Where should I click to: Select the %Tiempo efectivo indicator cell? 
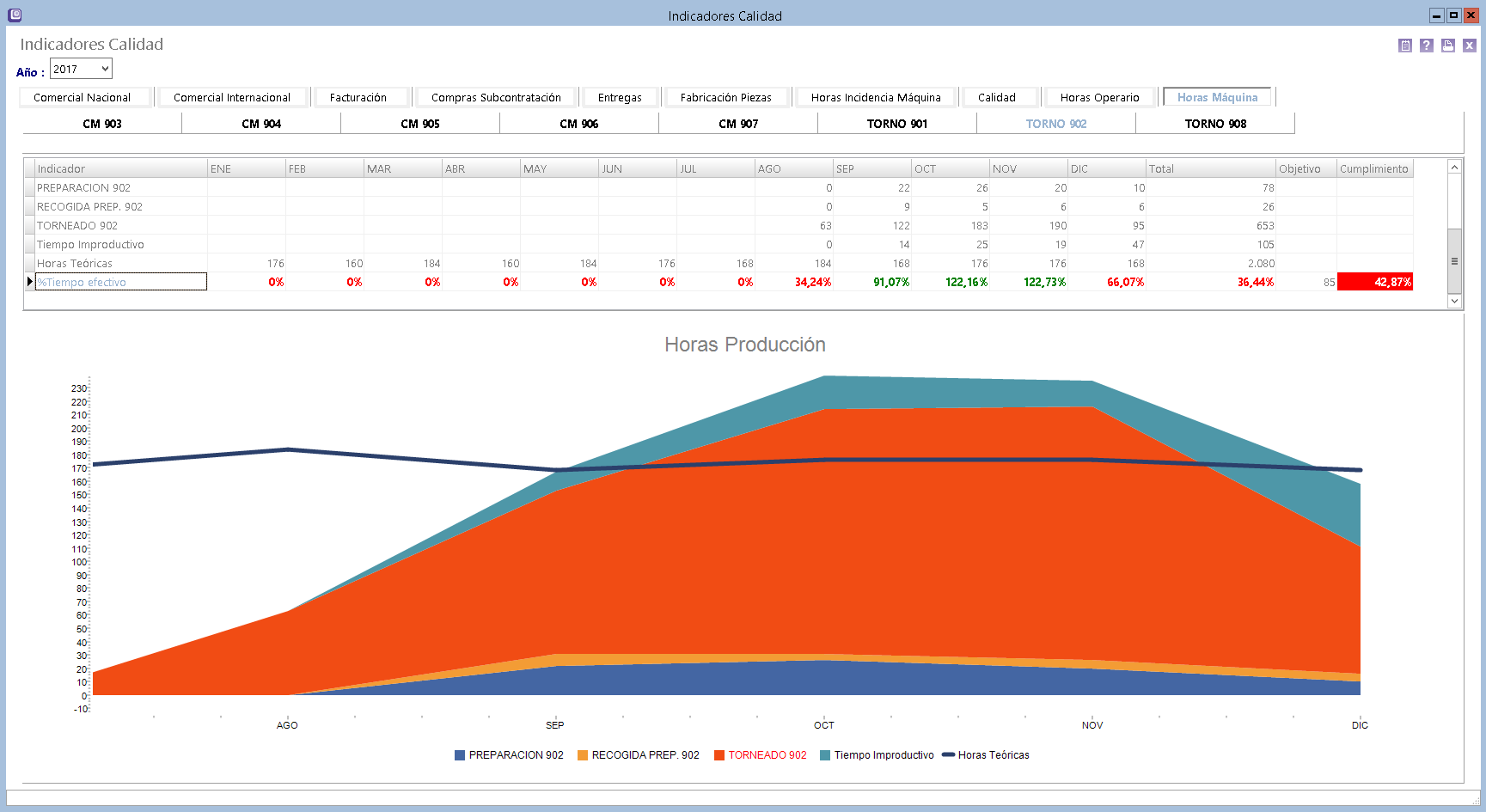tap(120, 282)
